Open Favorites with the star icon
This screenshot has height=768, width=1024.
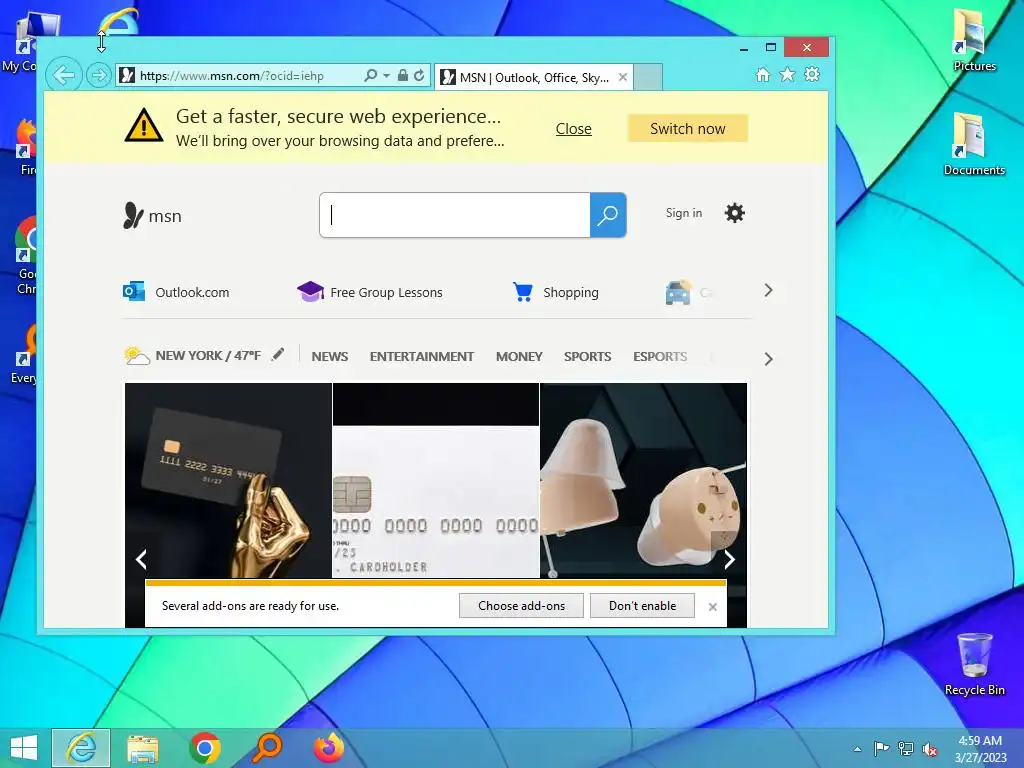tap(788, 74)
